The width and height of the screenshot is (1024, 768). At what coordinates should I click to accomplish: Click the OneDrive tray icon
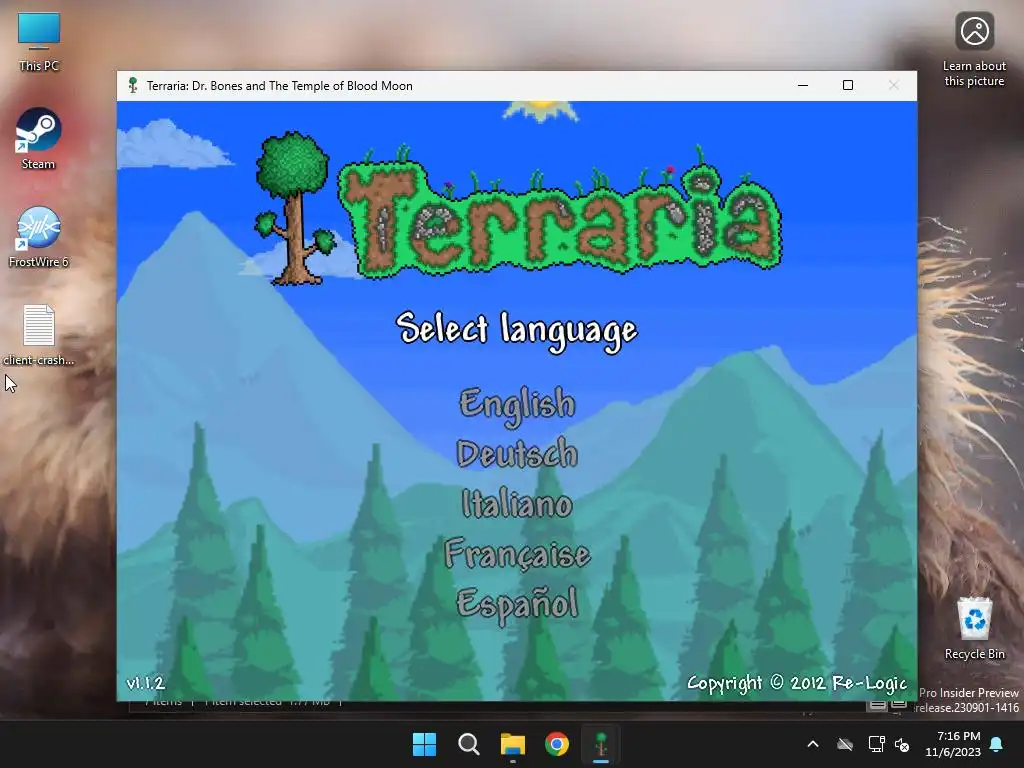coord(845,744)
